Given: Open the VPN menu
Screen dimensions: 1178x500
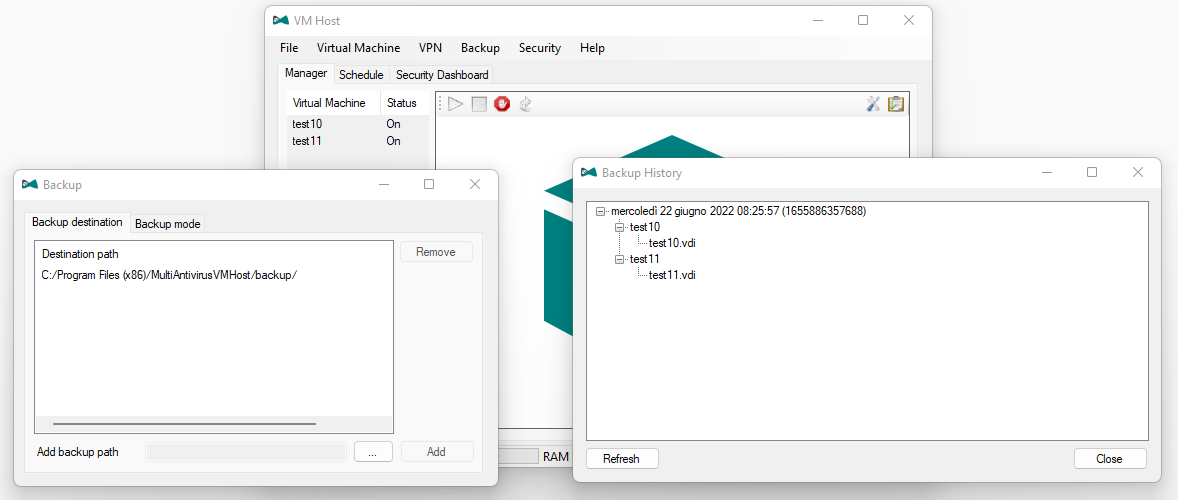Looking at the screenshot, I should point(430,48).
